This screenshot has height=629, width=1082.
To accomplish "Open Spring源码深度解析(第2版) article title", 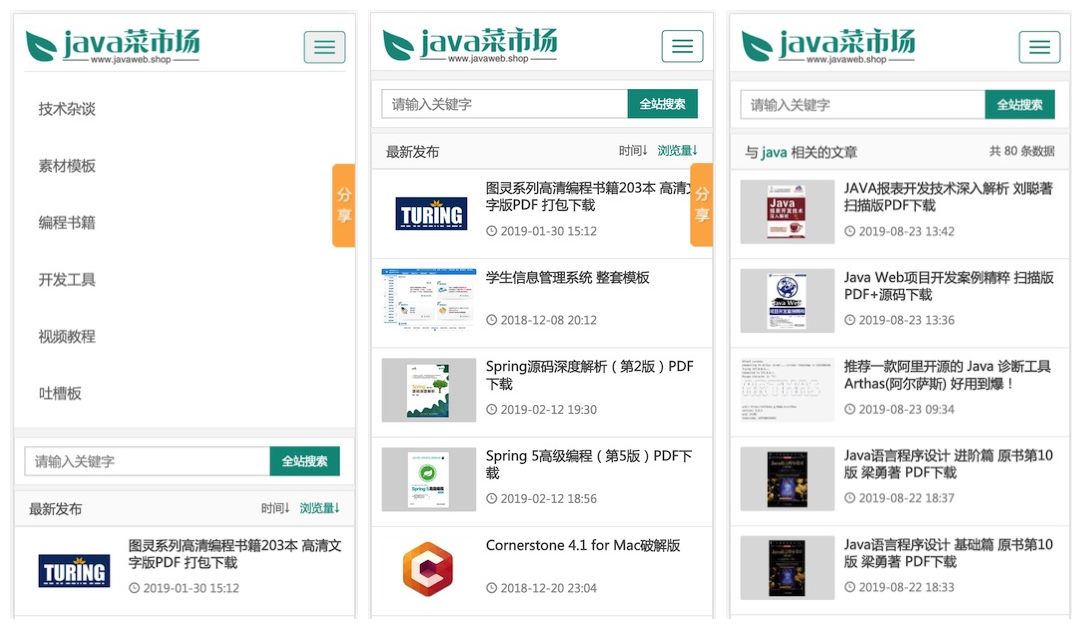I will click(x=589, y=375).
